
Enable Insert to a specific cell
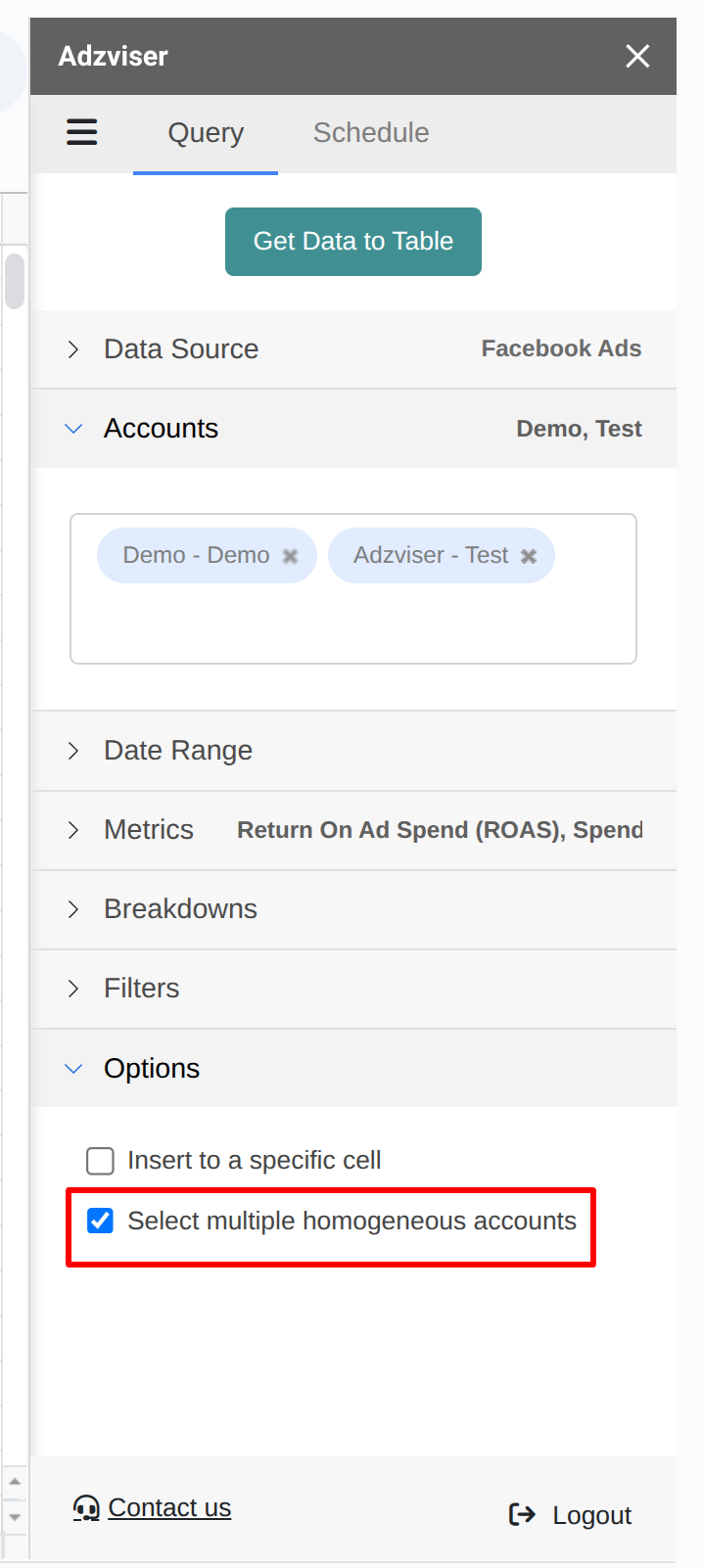tap(100, 1161)
